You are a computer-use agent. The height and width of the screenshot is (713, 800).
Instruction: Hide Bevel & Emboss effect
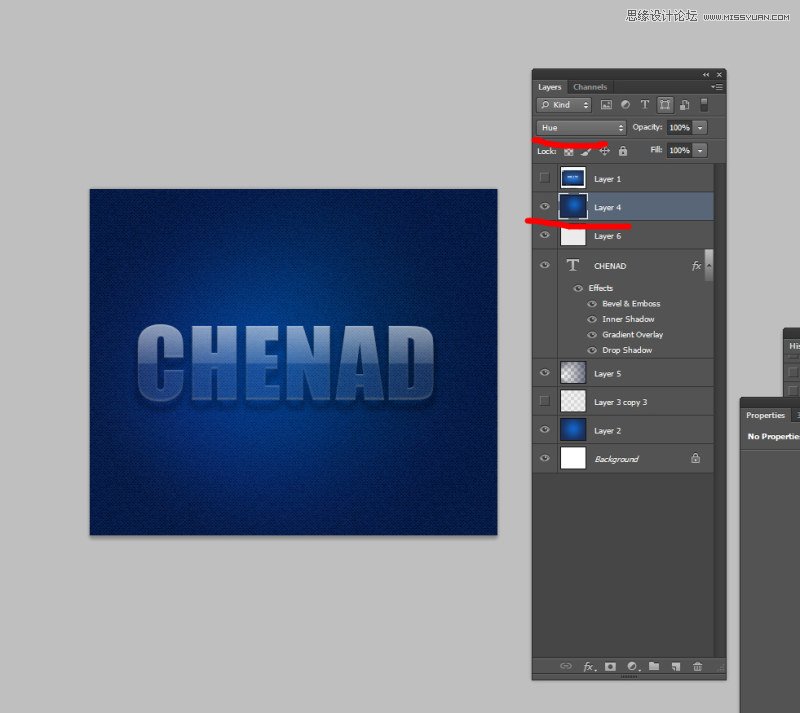coord(592,304)
